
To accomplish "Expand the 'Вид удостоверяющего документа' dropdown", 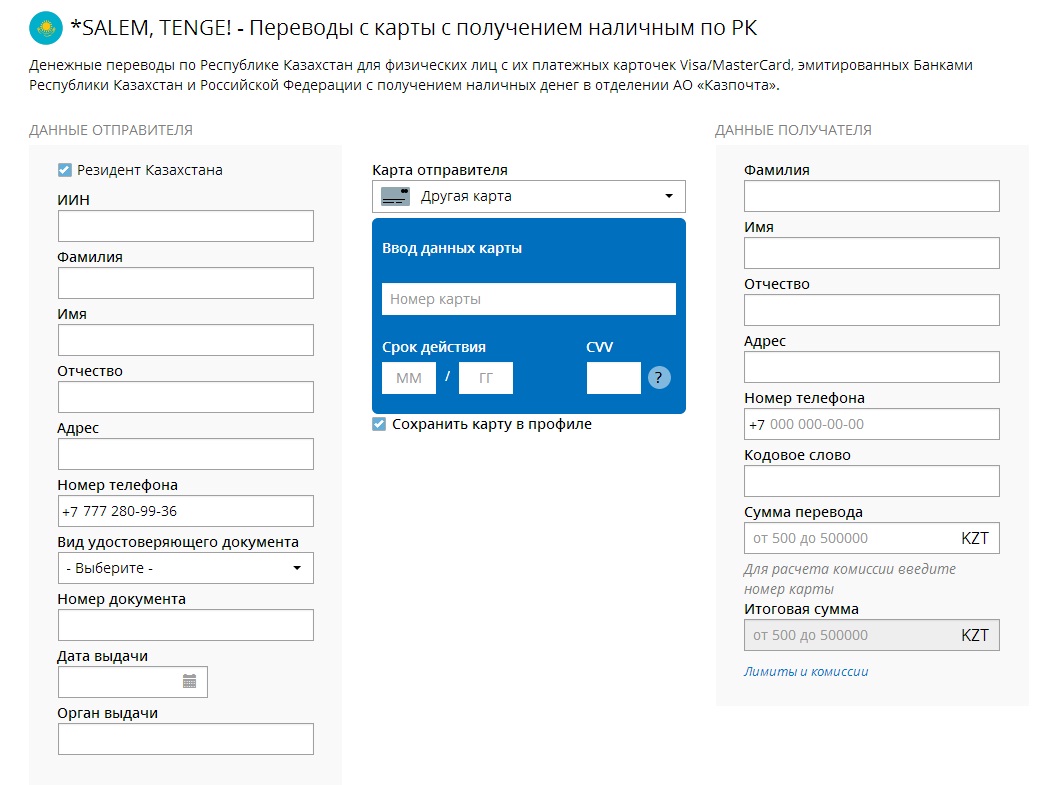I will click(185, 568).
